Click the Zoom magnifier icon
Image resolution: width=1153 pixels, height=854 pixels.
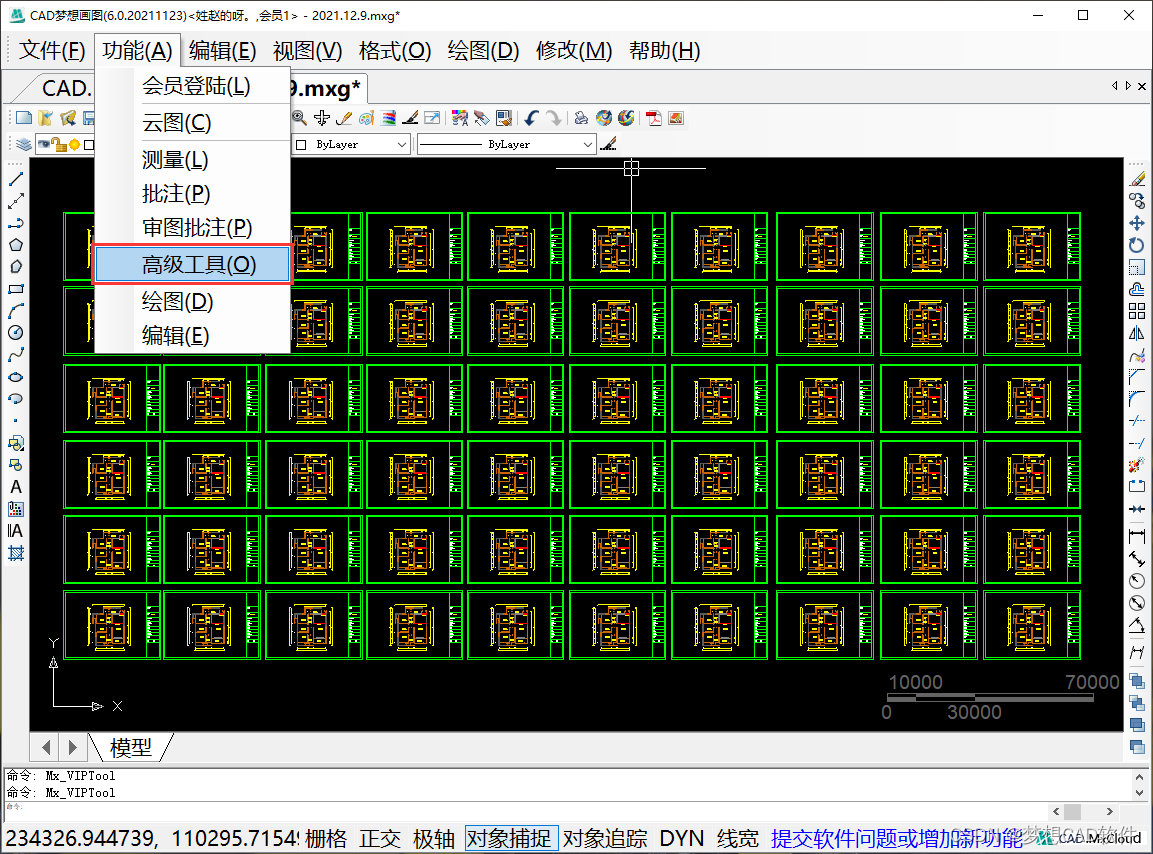(x=299, y=118)
